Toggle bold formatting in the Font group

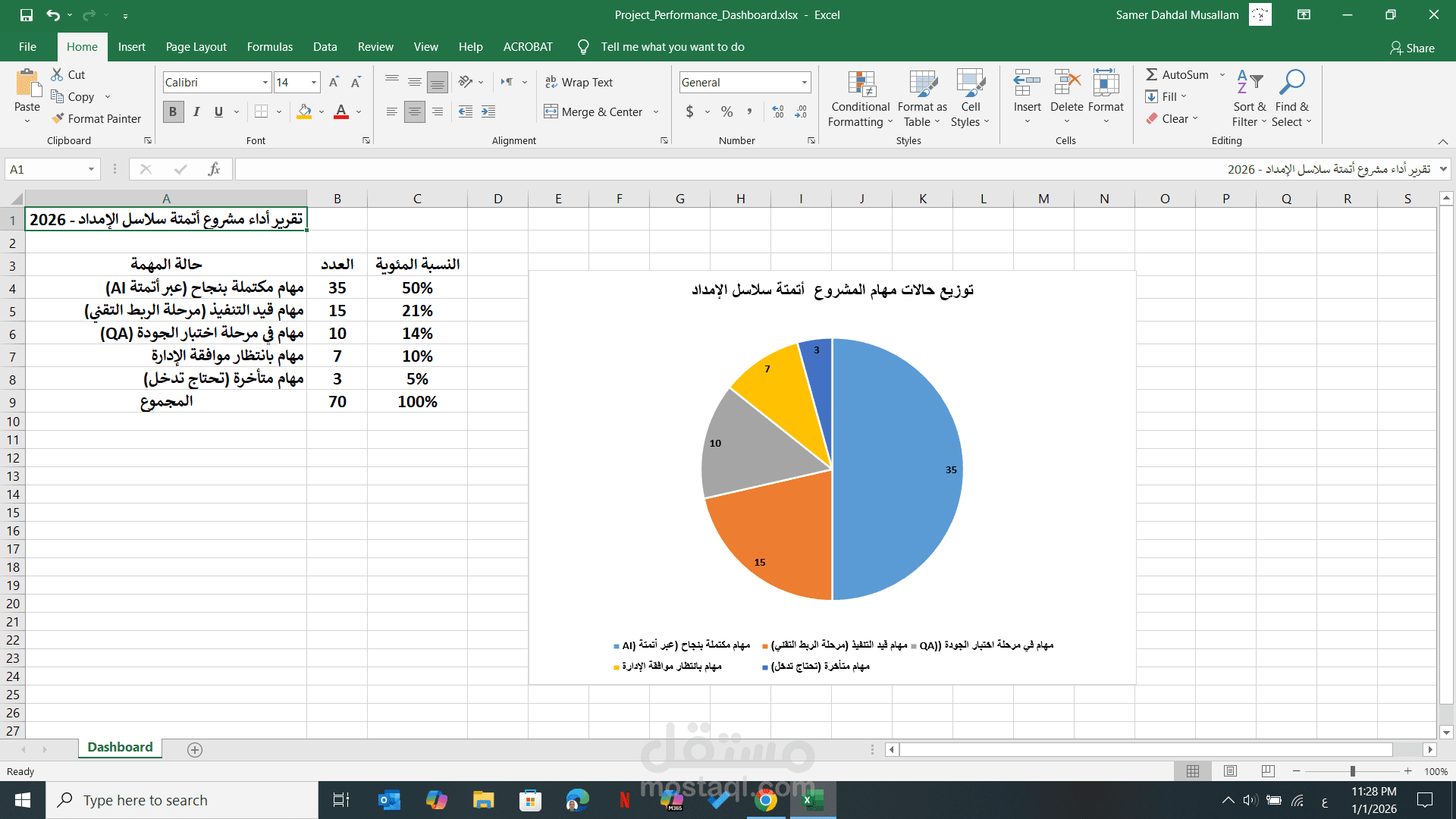coord(173,111)
